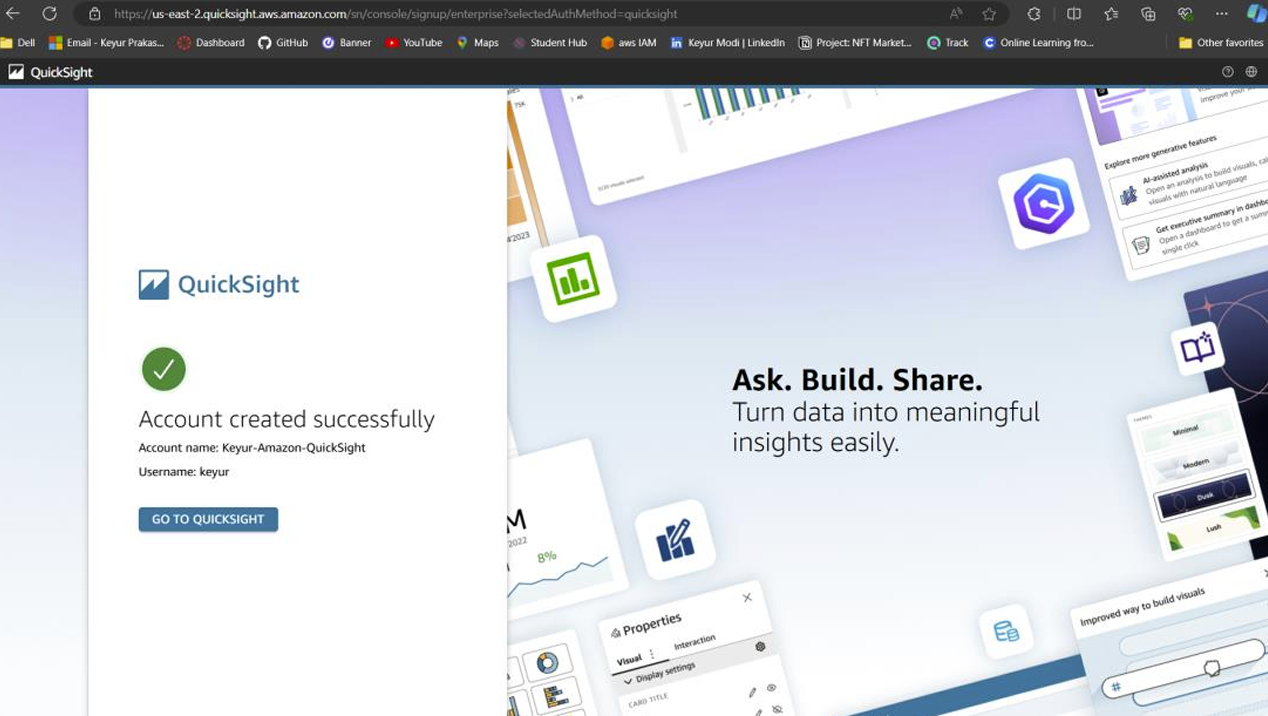
Task: Click the "Ask. Build. Share." headline
Action: coord(858,380)
